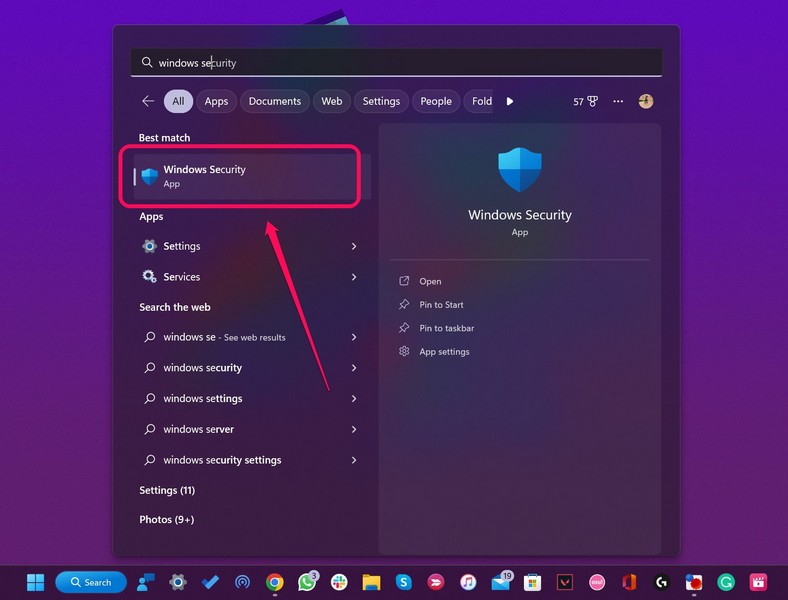Expand the Services result chevron
The width and height of the screenshot is (788, 600).
coord(354,277)
